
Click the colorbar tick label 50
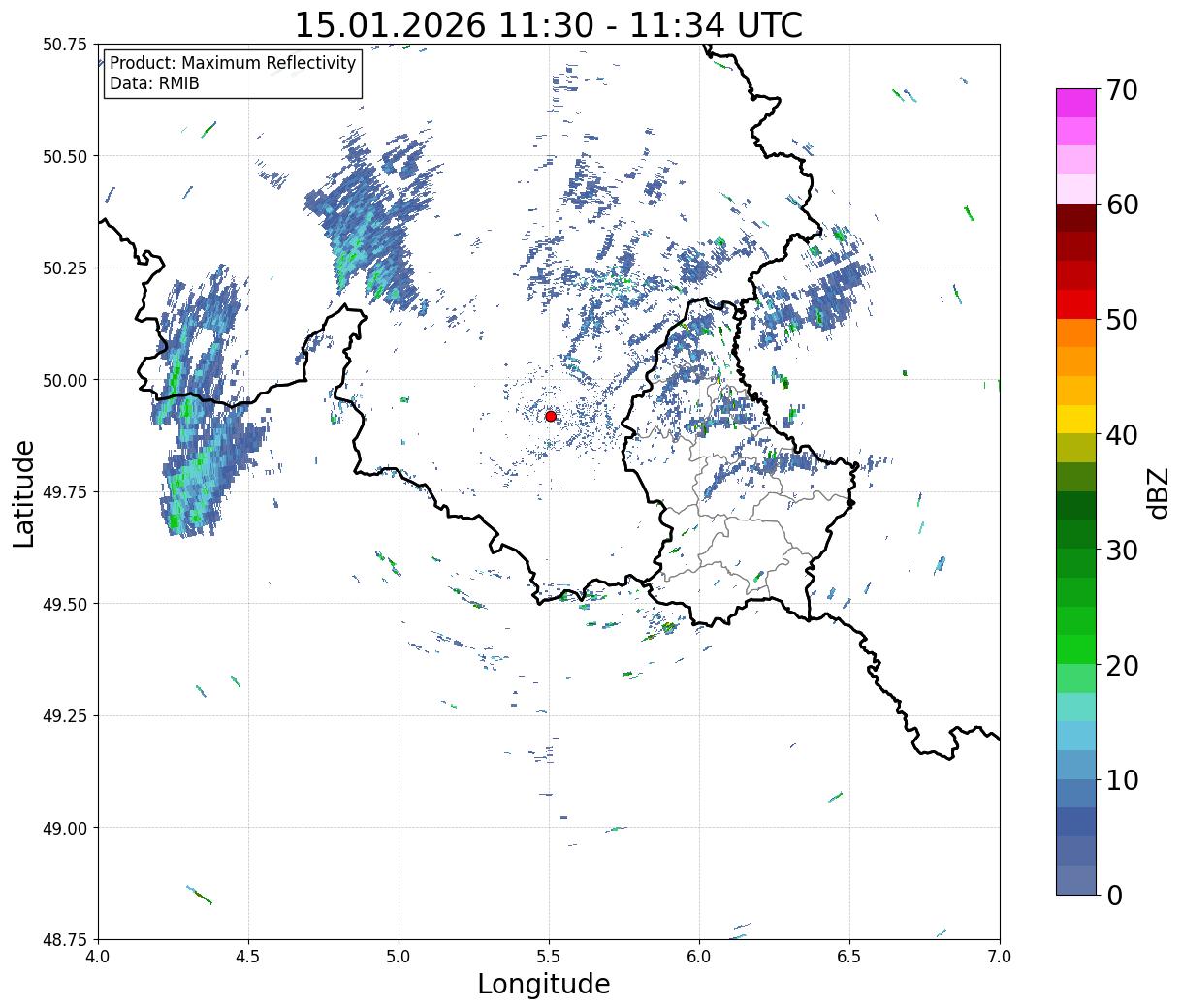pyautogui.click(x=1123, y=320)
